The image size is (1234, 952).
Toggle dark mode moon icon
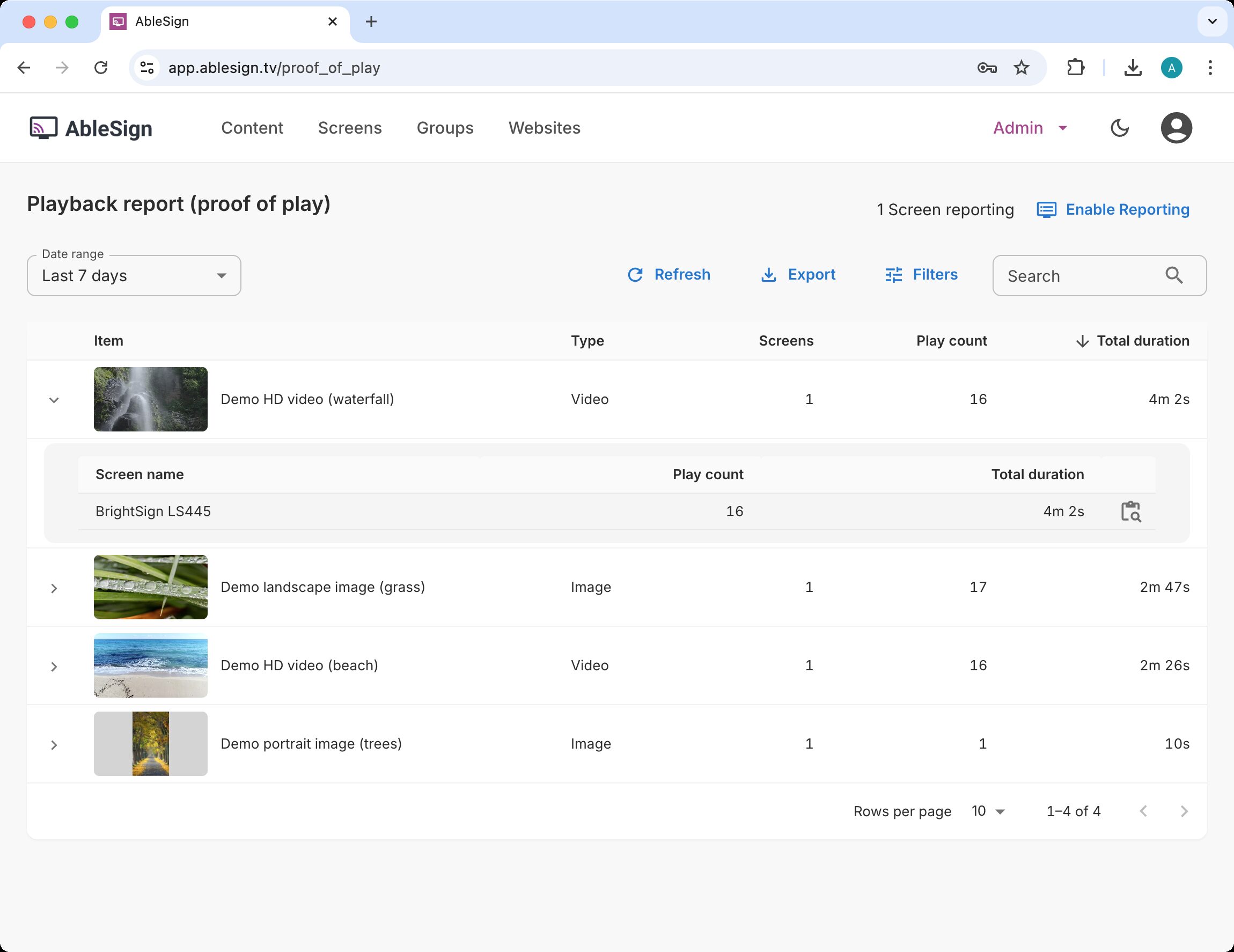pyautogui.click(x=1119, y=128)
